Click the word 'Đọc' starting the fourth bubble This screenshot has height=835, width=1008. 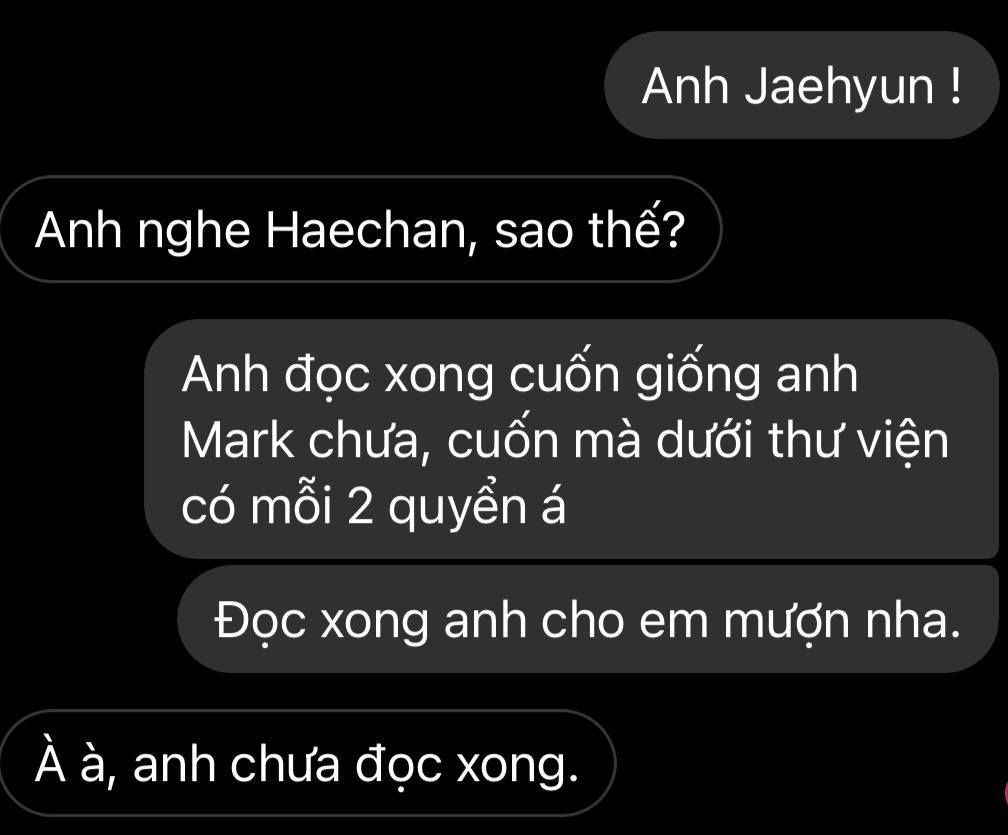click(260, 622)
